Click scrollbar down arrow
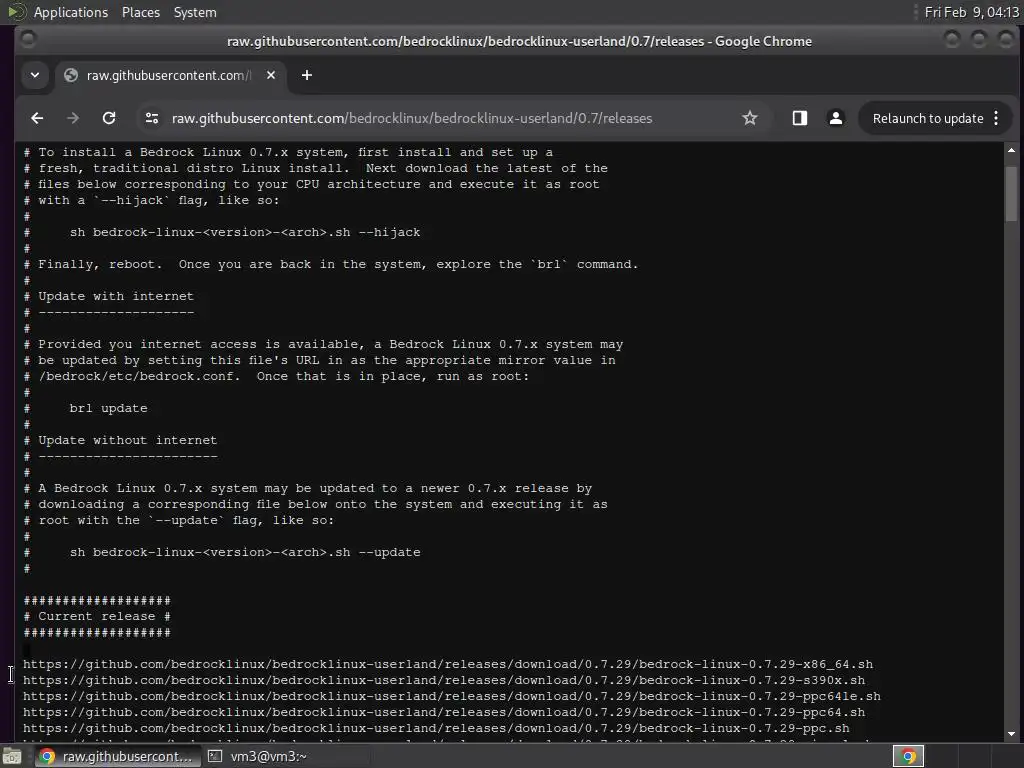Viewport: 1024px width, 768px height. coord(1011,733)
